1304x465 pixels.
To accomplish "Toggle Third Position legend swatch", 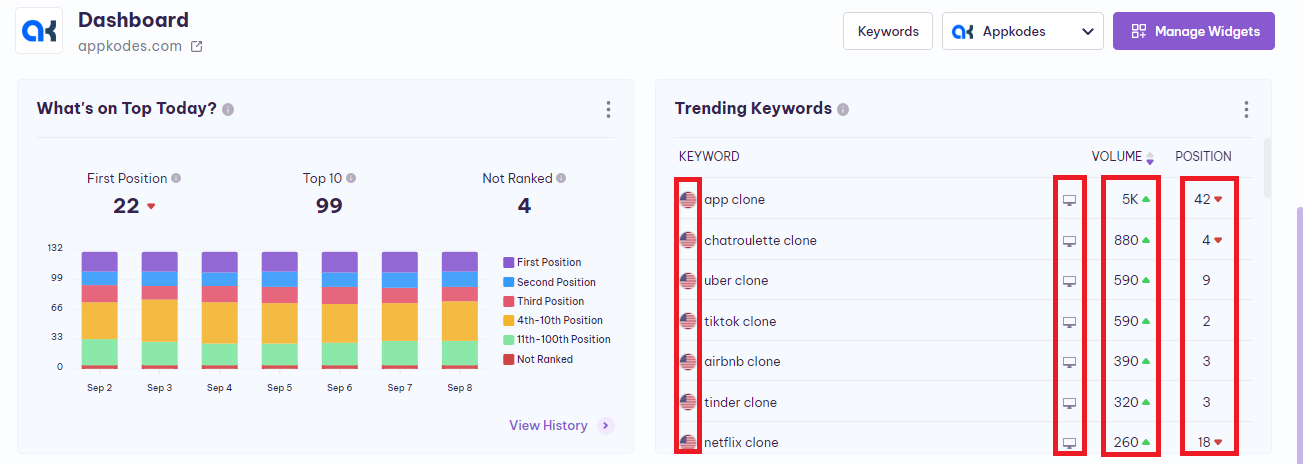I will [x=509, y=301].
